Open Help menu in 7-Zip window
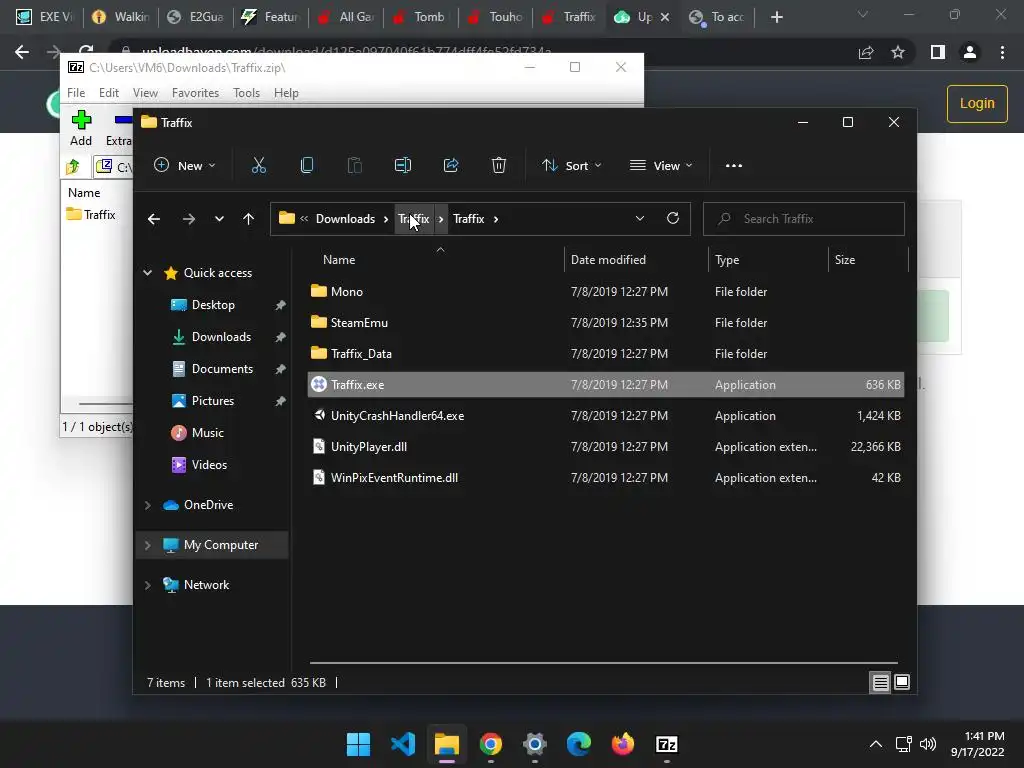 pyautogui.click(x=286, y=93)
